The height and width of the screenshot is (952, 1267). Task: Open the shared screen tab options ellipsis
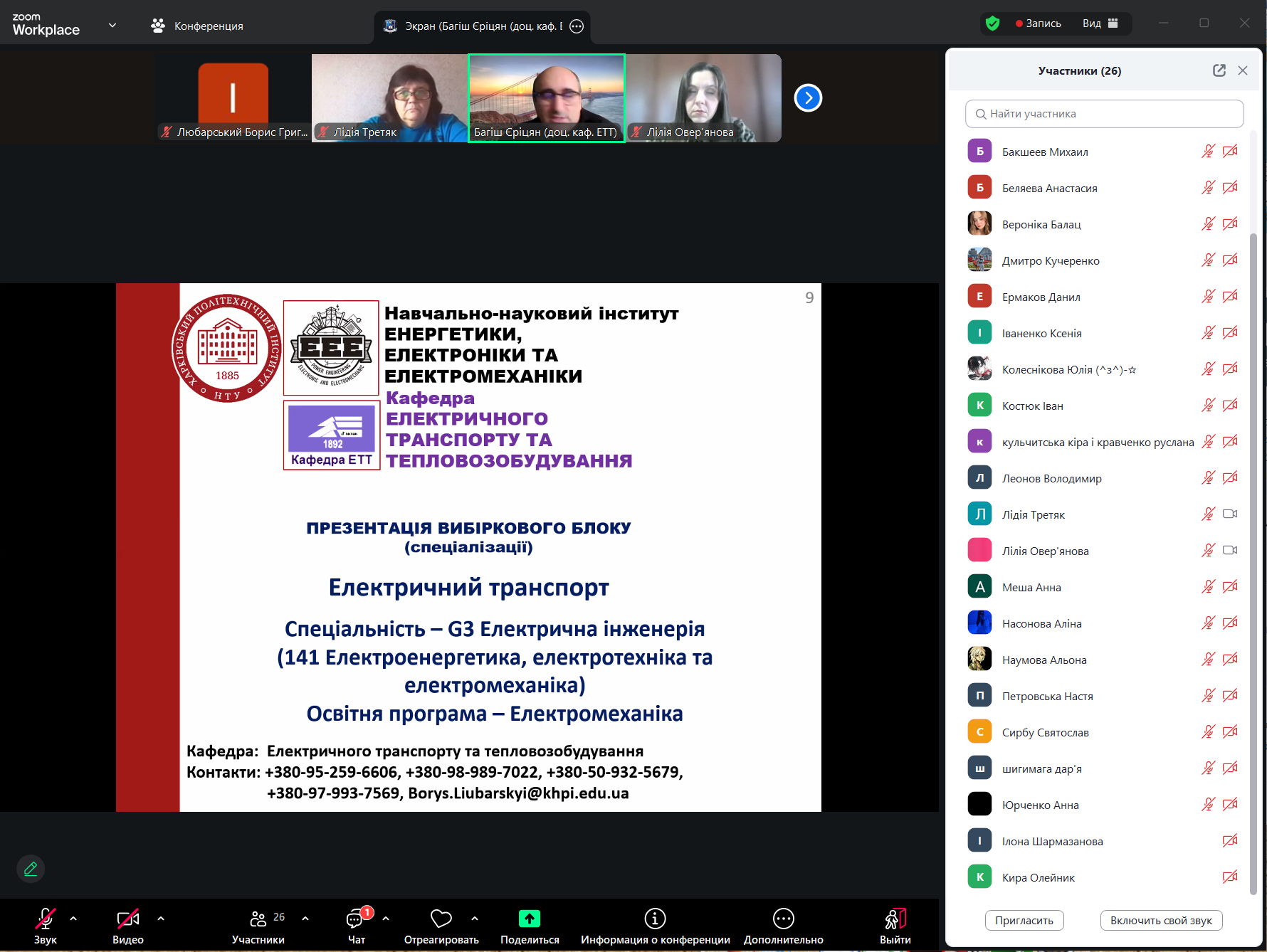coord(577,26)
